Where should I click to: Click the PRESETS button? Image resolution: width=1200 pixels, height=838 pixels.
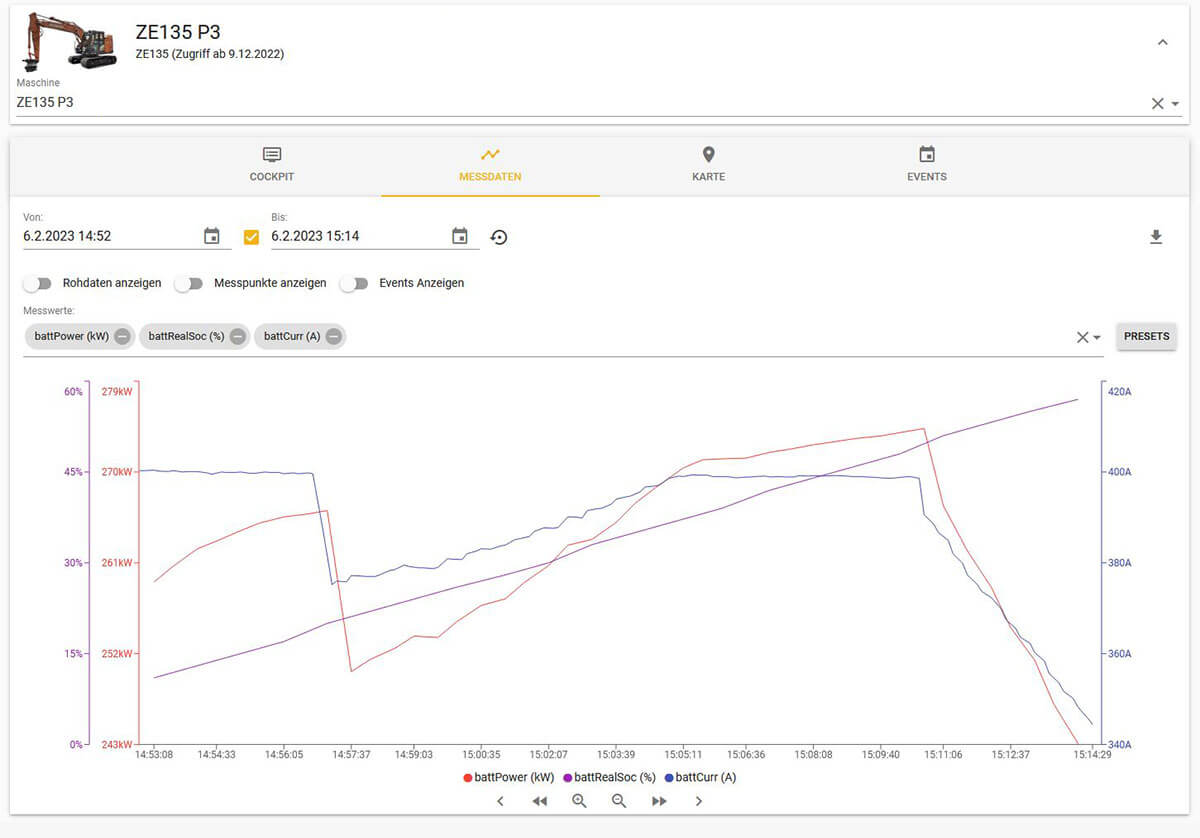[1146, 337]
